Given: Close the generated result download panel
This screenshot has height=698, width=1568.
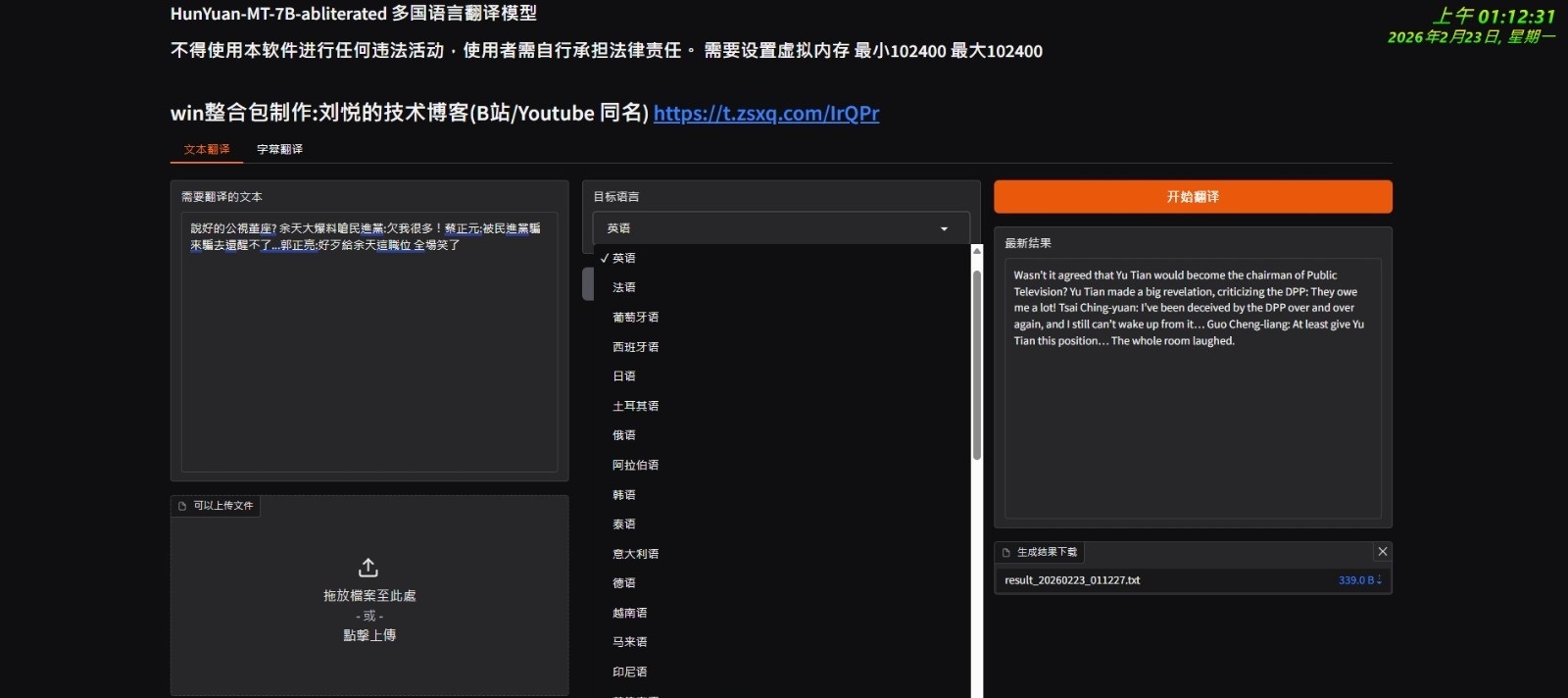Looking at the screenshot, I should (x=1382, y=552).
